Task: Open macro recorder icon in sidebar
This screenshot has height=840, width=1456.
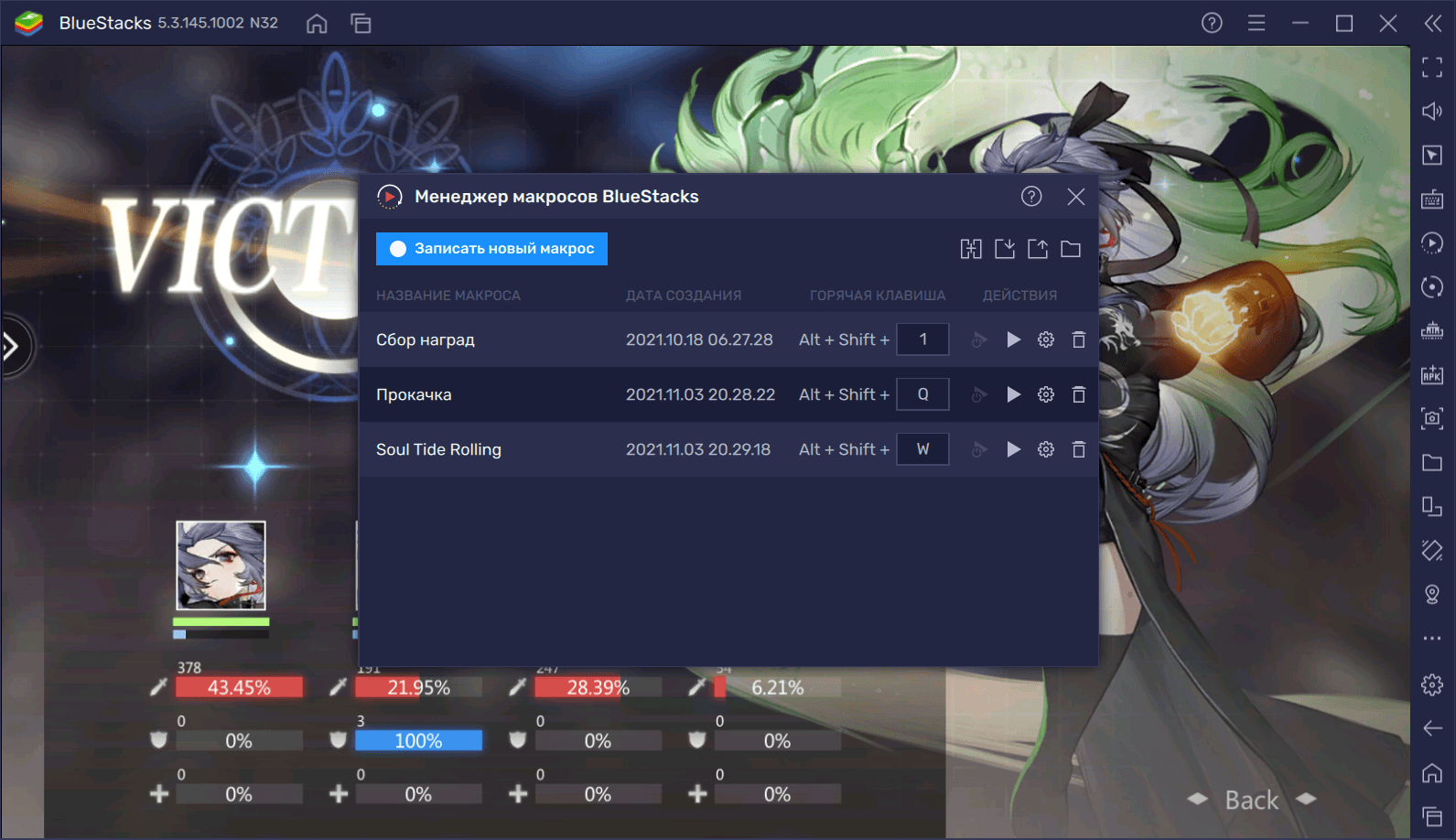Action: (x=1432, y=242)
